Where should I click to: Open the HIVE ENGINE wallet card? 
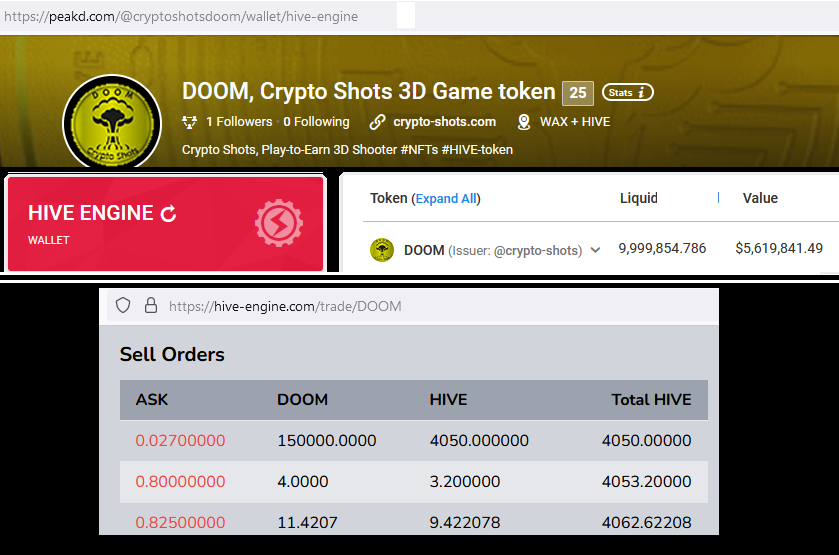(x=165, y=223)
